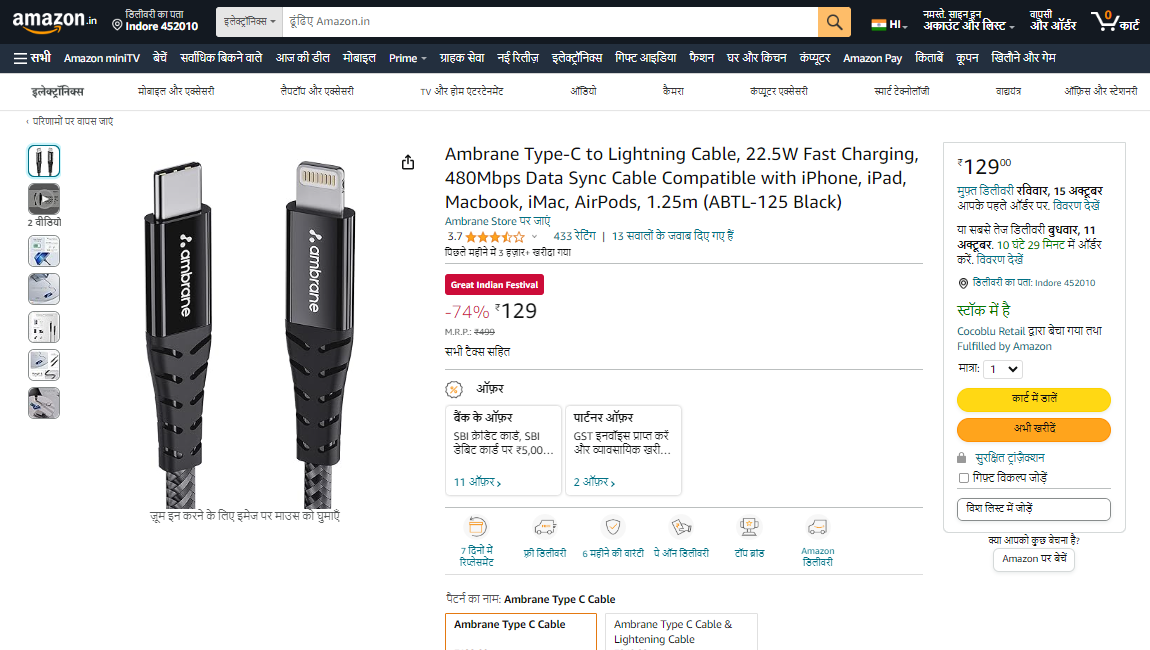This screenshot has height=650, width=1150.
Task: Open the quantity dropdown
Action: (1003, 369)
